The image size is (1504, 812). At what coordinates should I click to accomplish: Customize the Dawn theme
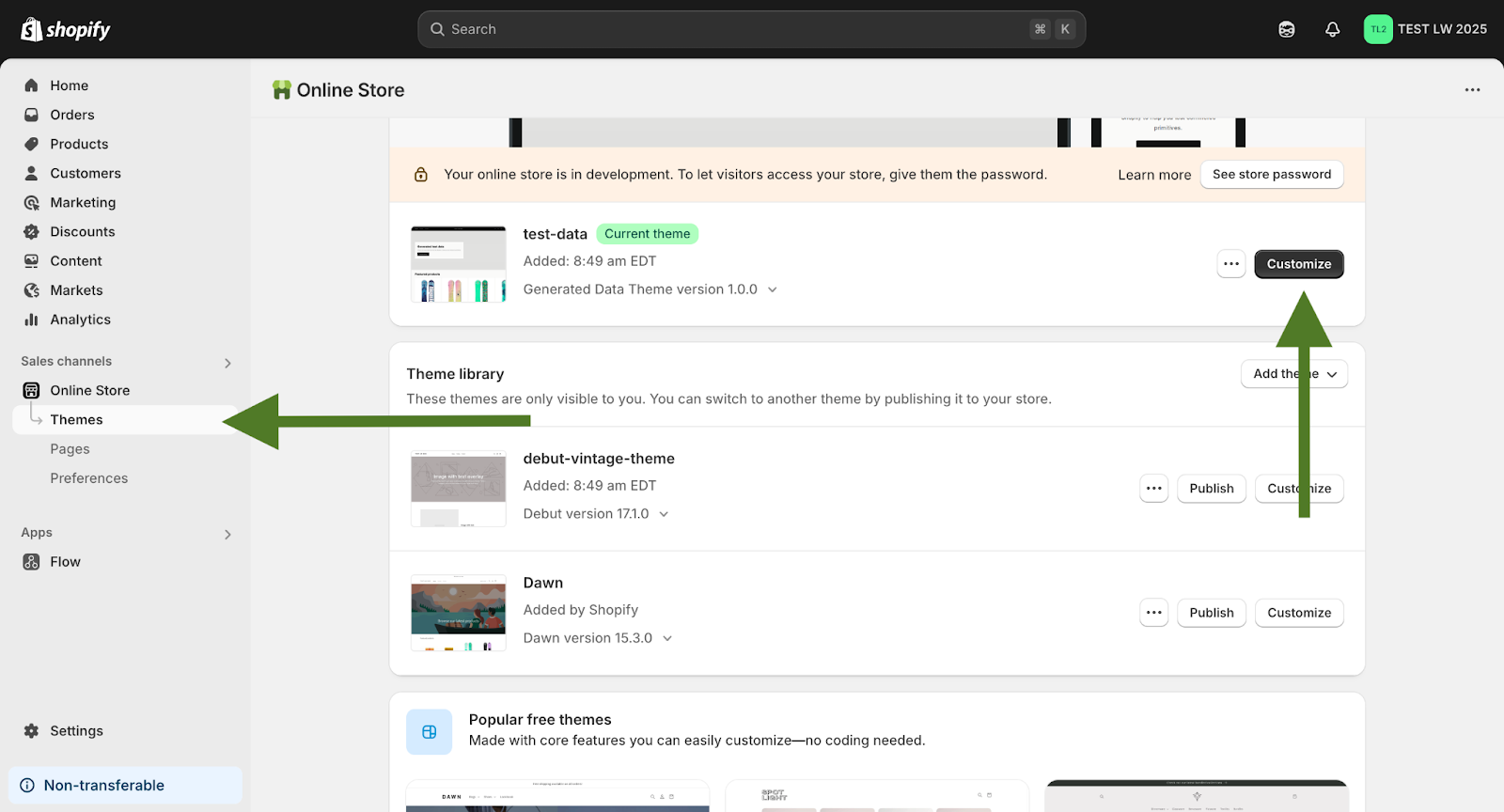pos(1299,613)
